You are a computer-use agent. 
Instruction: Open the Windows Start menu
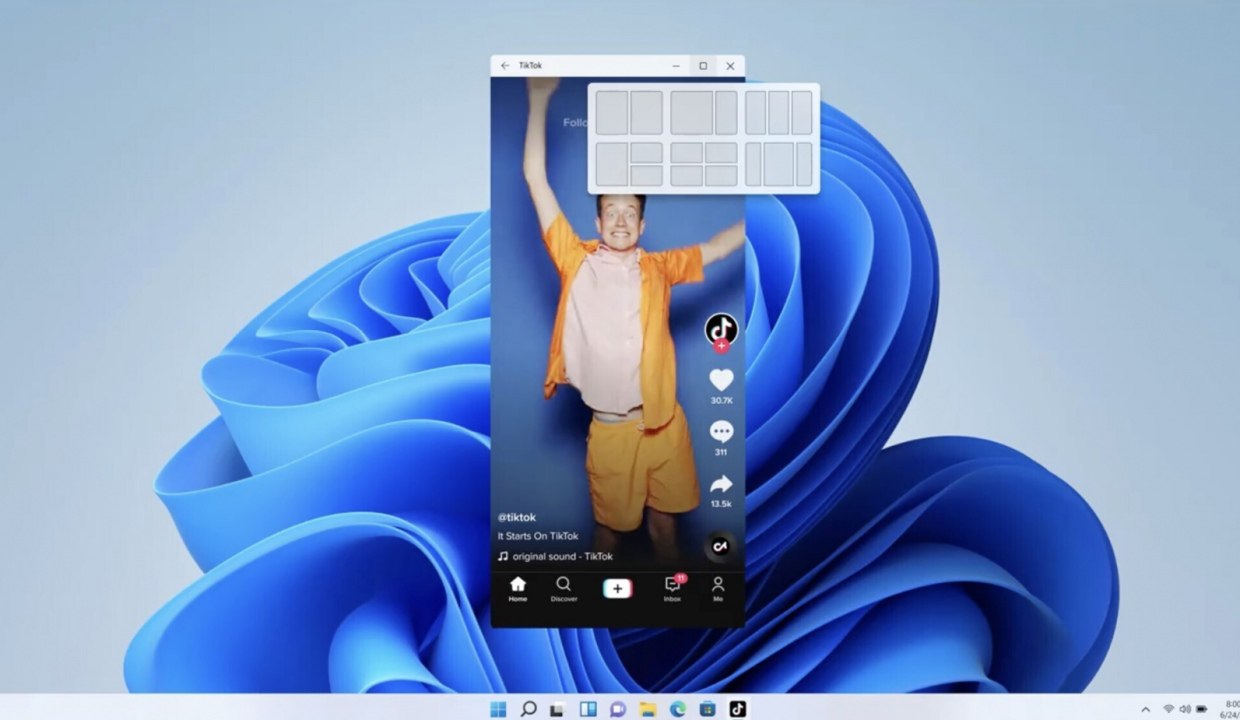coord(498,709)
